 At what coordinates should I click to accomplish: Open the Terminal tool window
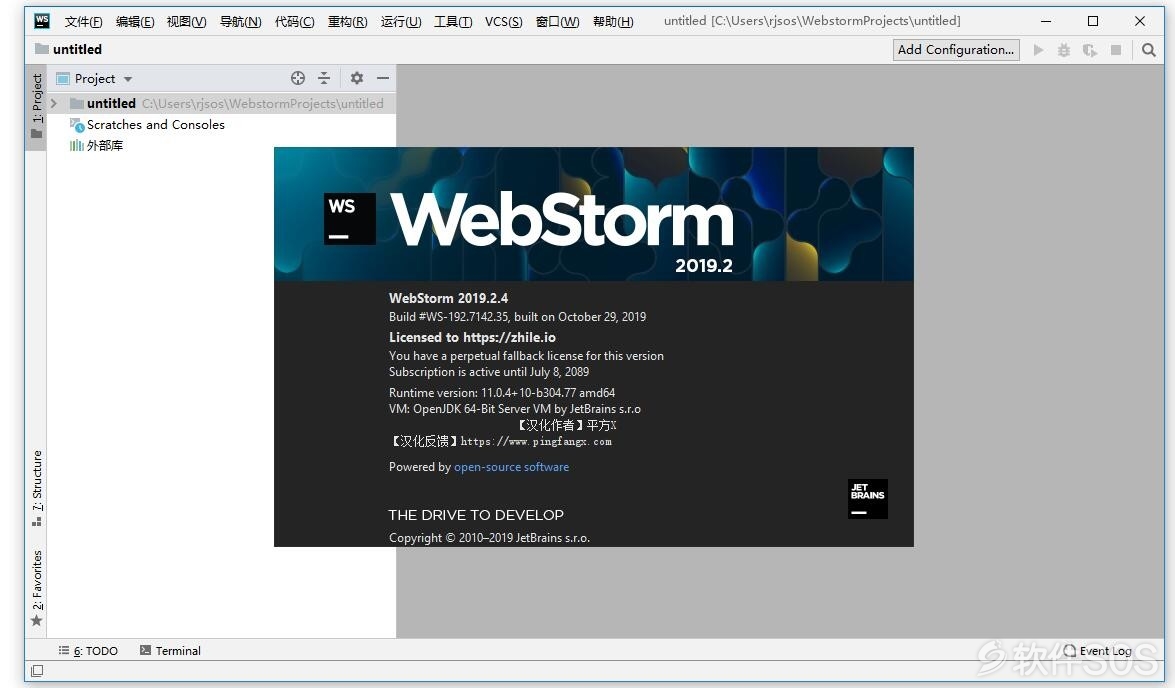pos(170,651)
